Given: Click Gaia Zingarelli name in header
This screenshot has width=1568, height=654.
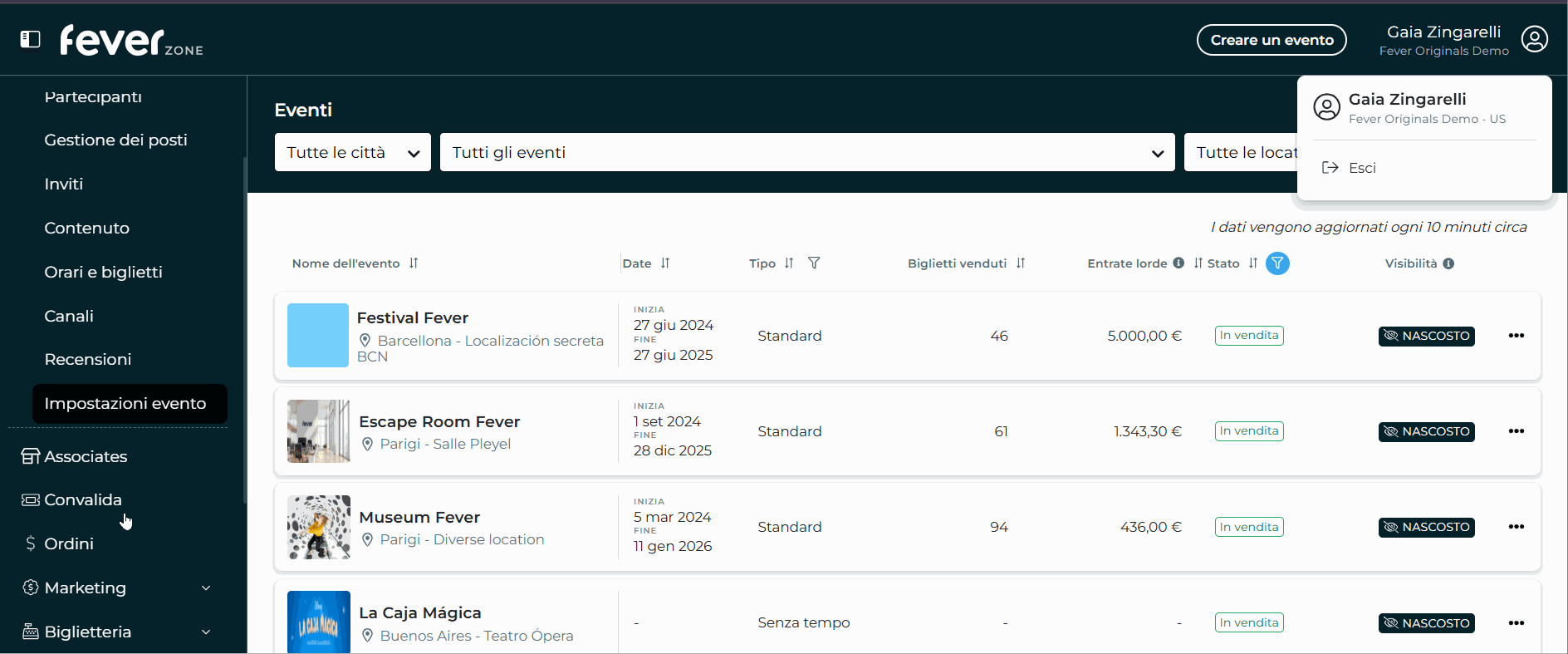Looking at the screenshot, I should pyautogui.click(x=1443, y=32).
